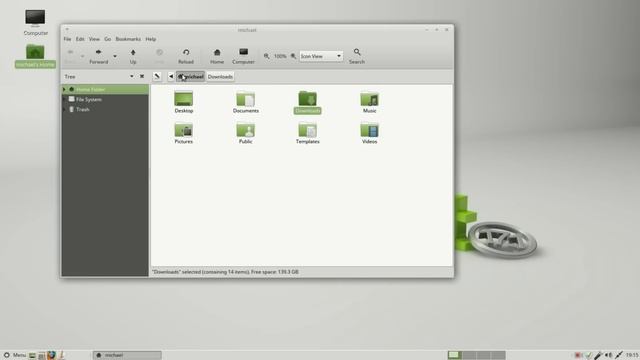Screen dimensions: 640x360
Task: Zoom out the icon view
Action: [267, 56]
